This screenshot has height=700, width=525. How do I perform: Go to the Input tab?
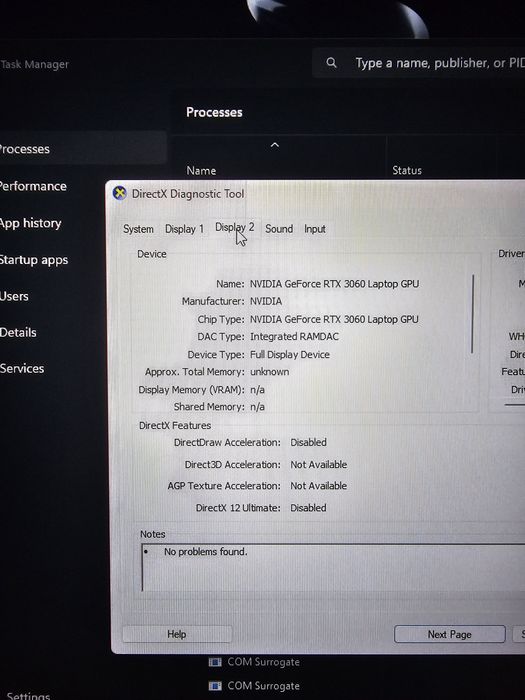coord(315,229)
